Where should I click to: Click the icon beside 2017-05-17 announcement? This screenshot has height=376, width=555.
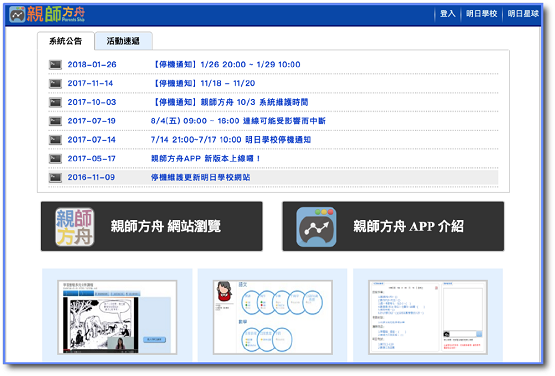(x=55, y=159)
